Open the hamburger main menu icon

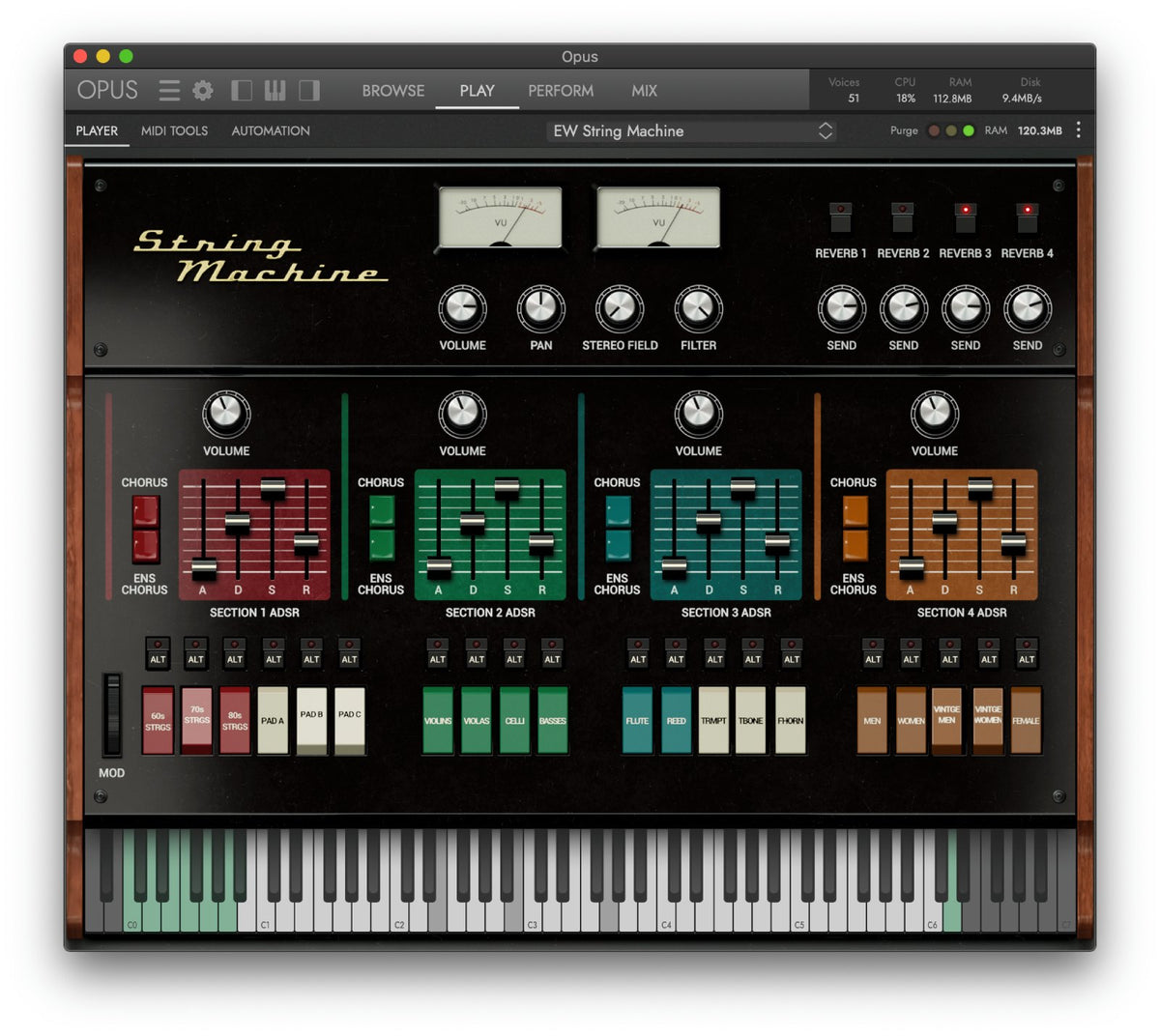(169, 91)
